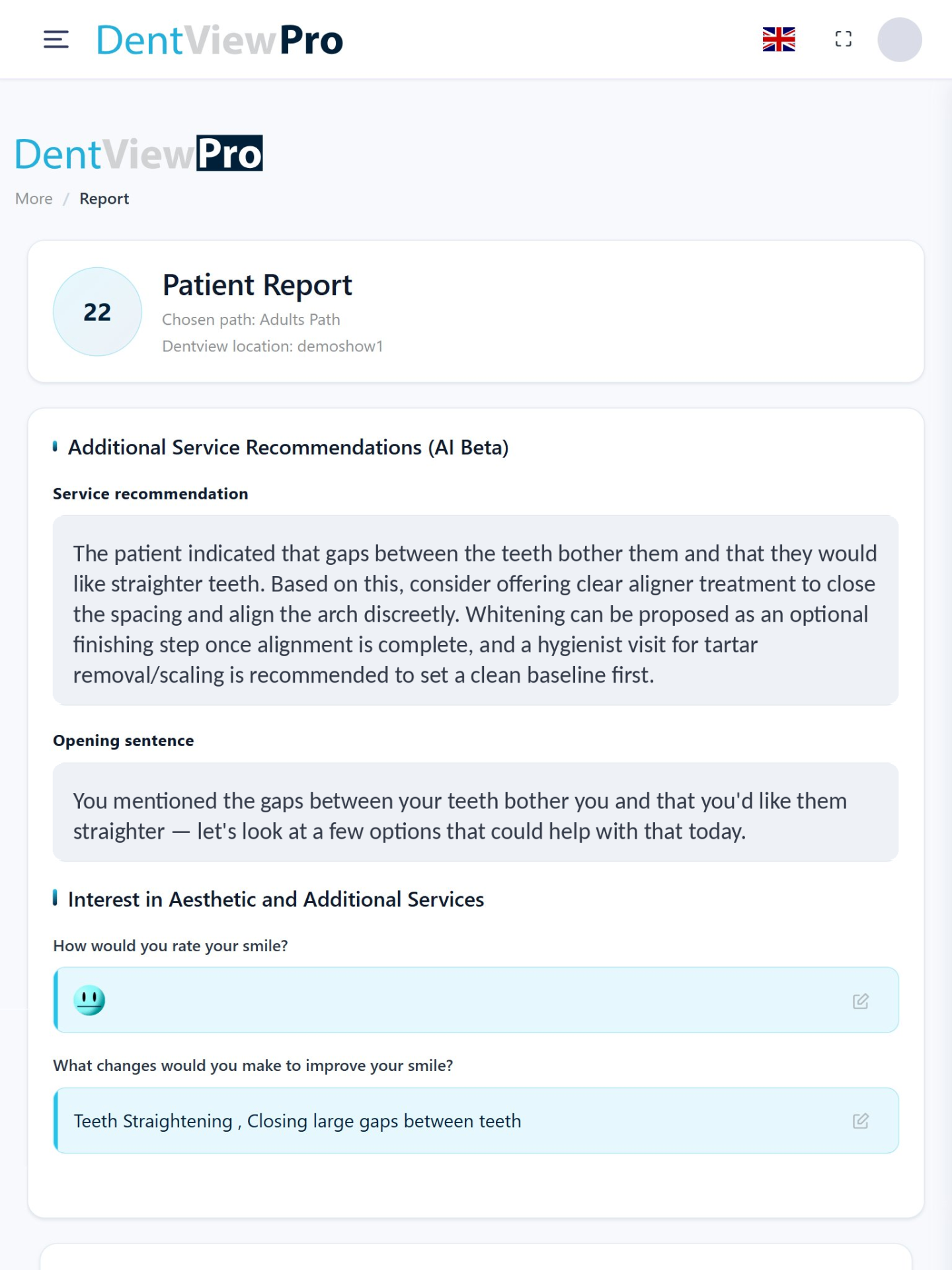
Task: Select the Report breadcrumb item
Action: [104, 198]
